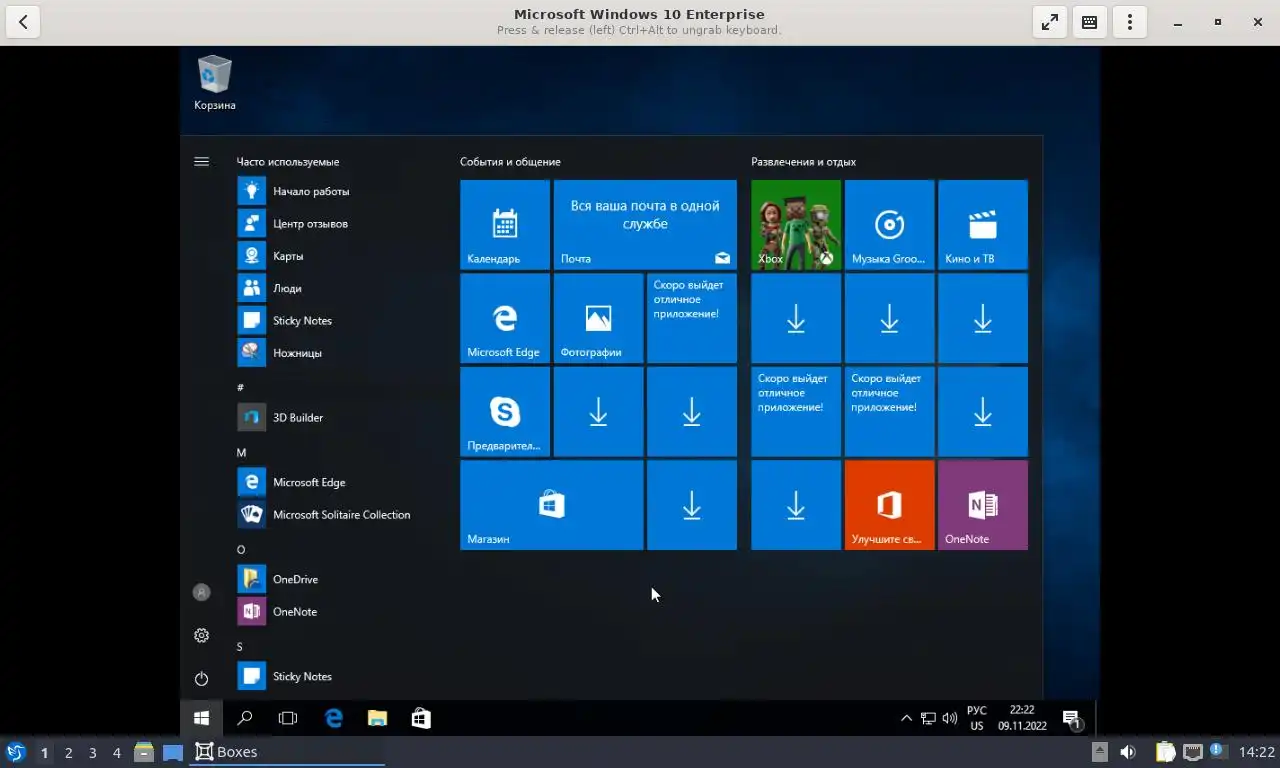Open Windows Action Center notifications

[1072, 719]
